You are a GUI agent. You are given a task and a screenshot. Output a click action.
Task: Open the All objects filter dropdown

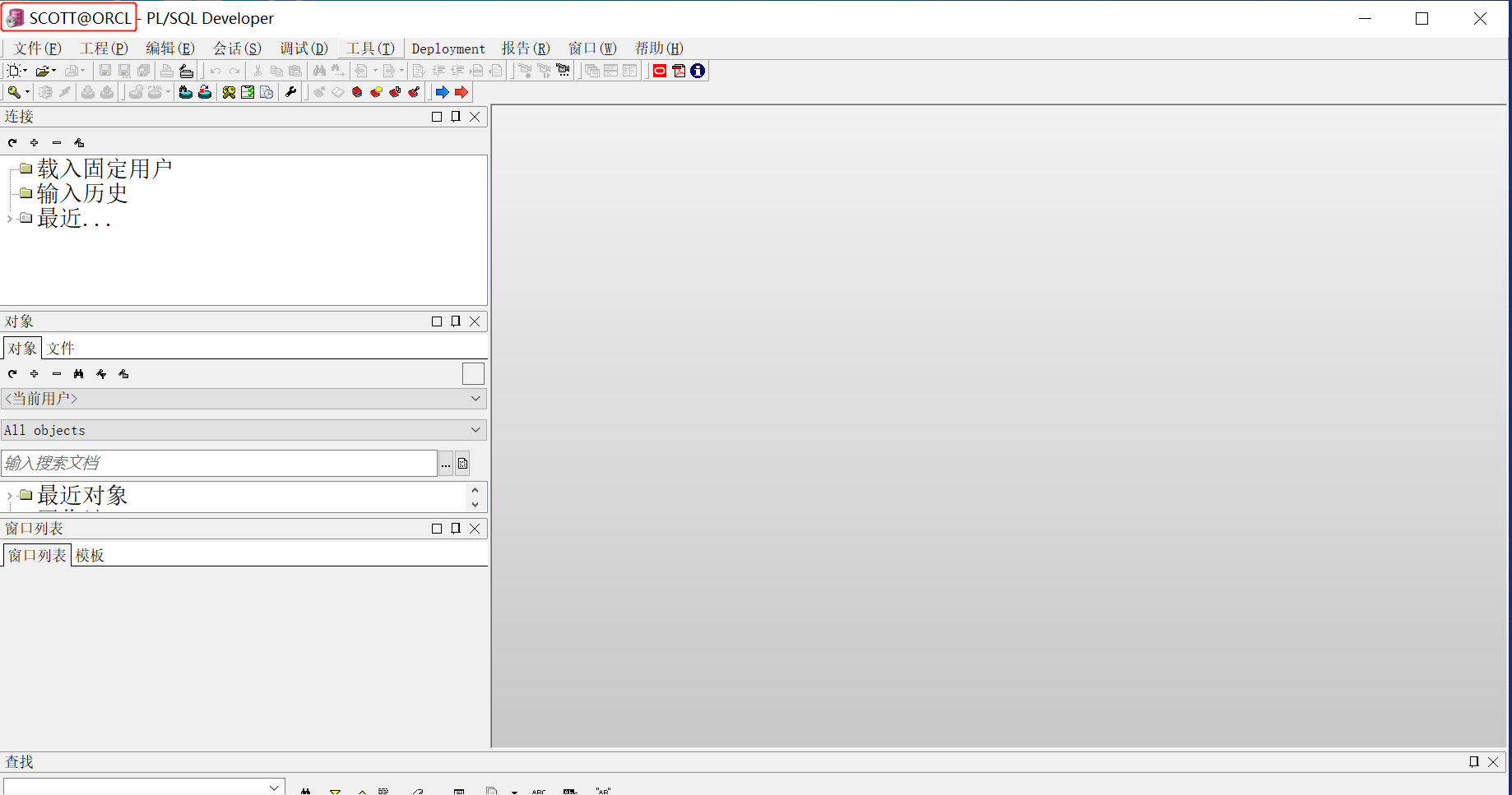click(475, 430)
